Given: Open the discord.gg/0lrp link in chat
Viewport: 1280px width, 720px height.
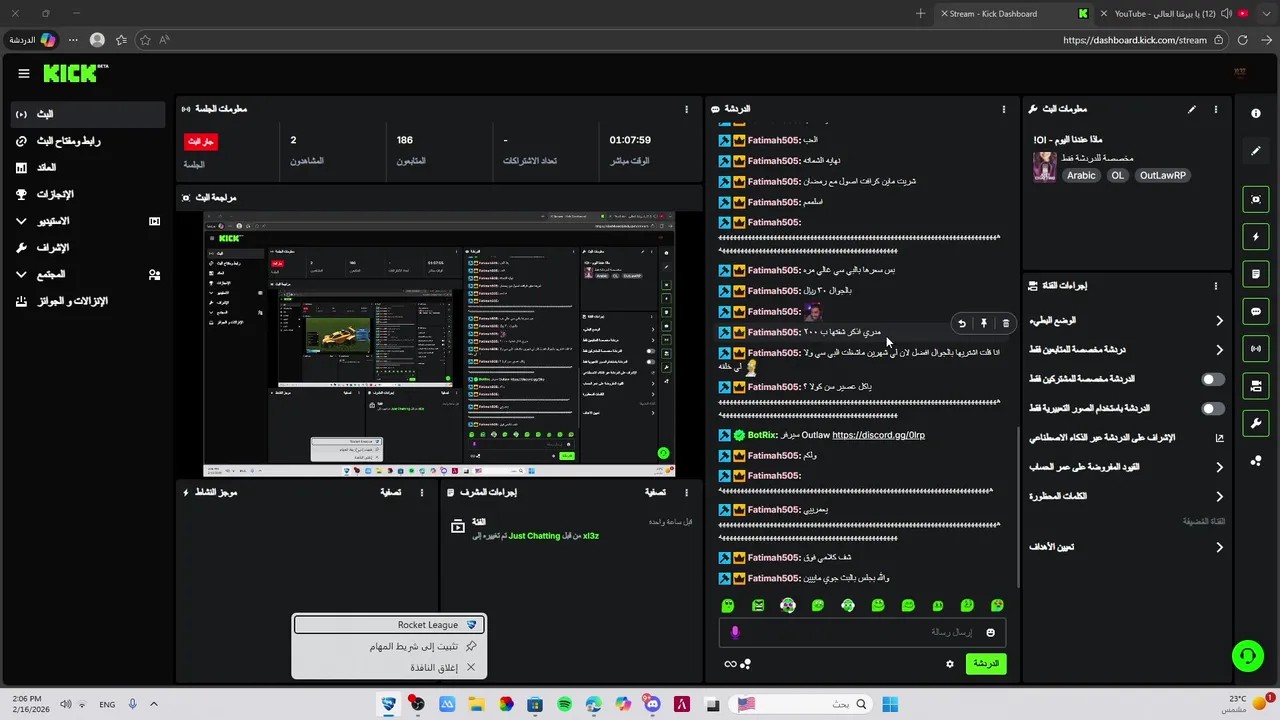Looking at the screenshot, I should pos(878,435).
